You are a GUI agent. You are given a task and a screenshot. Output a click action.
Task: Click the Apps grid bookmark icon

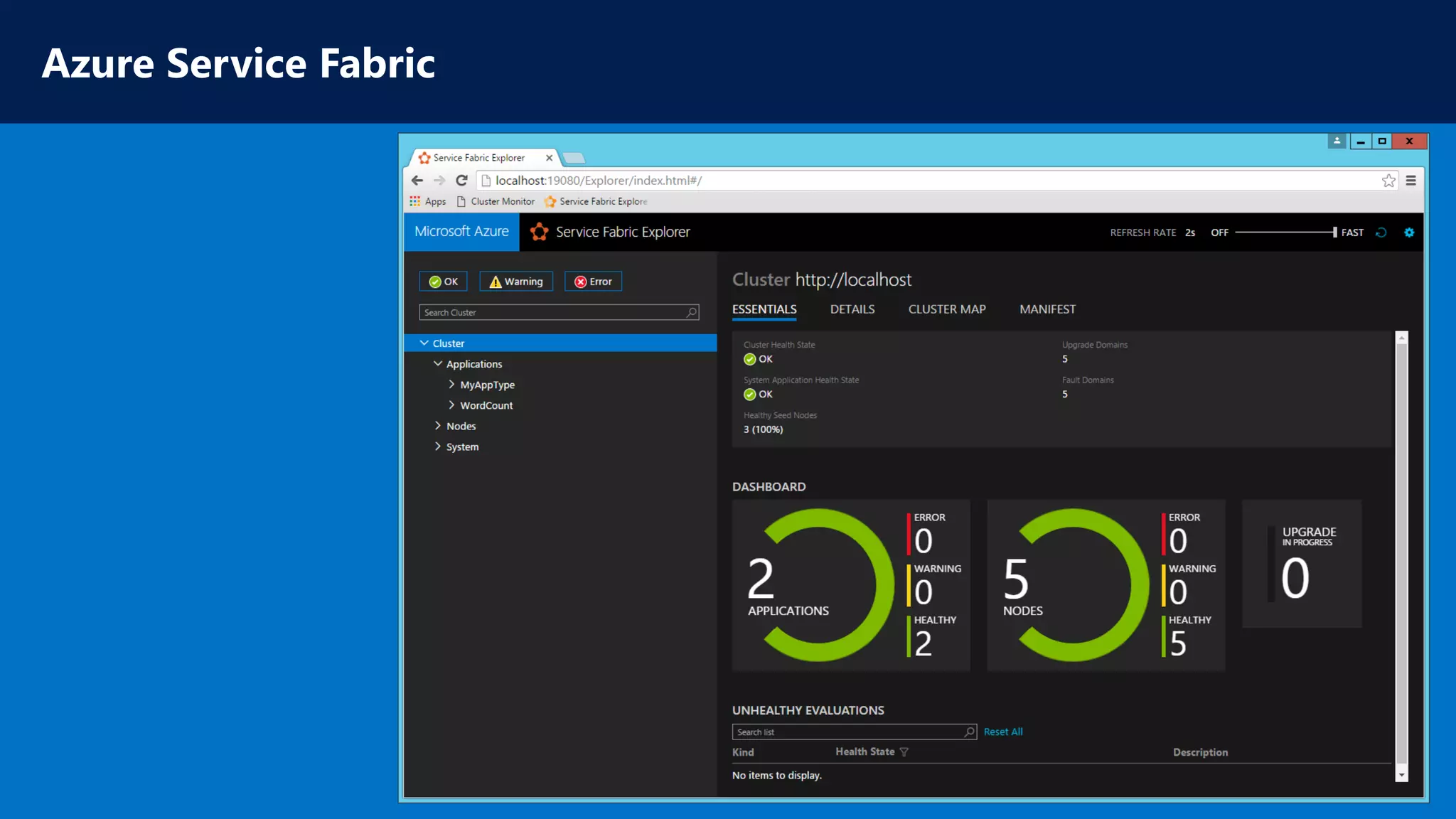click(x=415, y=201)
